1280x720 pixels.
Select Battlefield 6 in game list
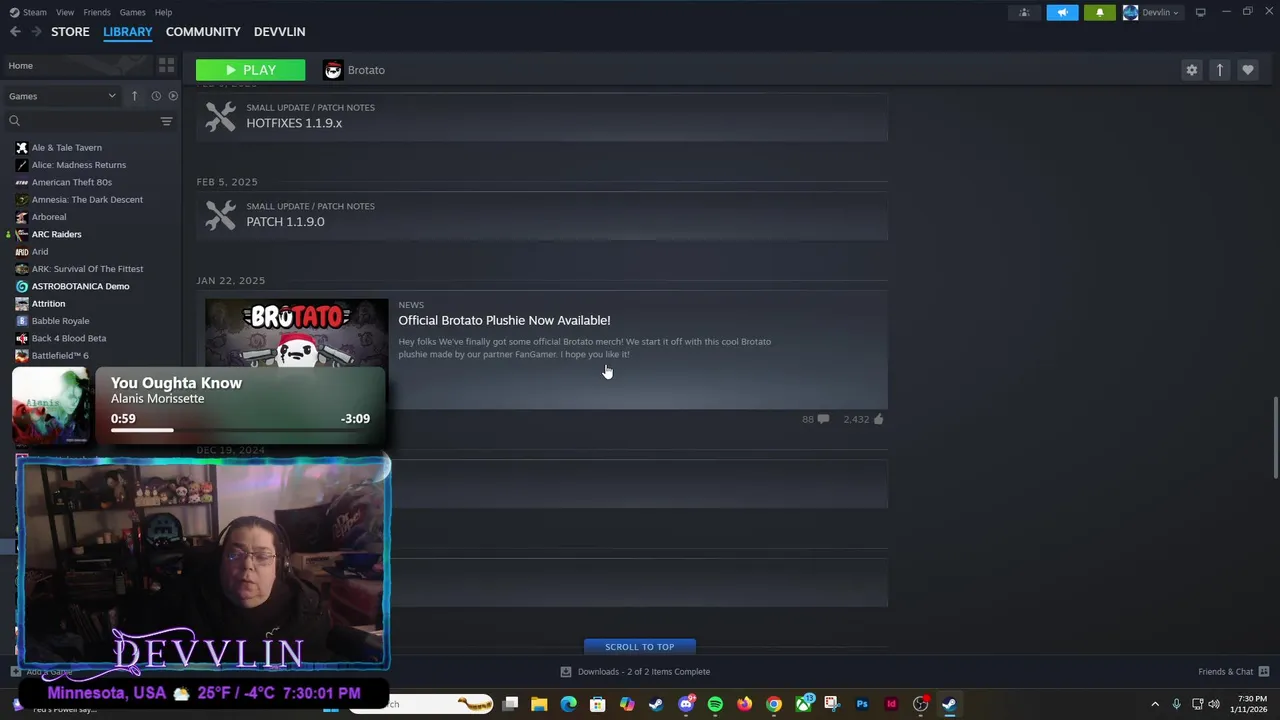60,356
